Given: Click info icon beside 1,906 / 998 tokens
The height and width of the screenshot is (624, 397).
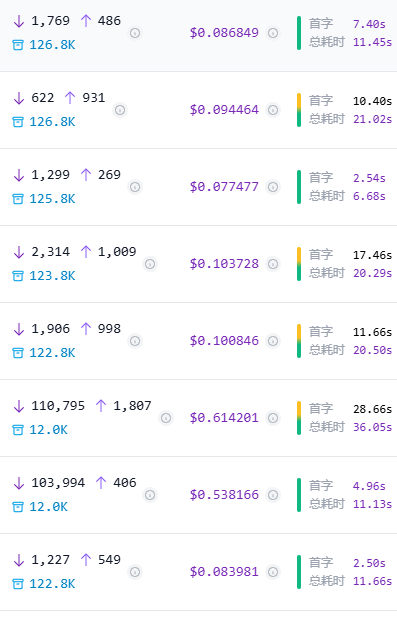Looking at the screenshot, I should [x=135, y=341].
